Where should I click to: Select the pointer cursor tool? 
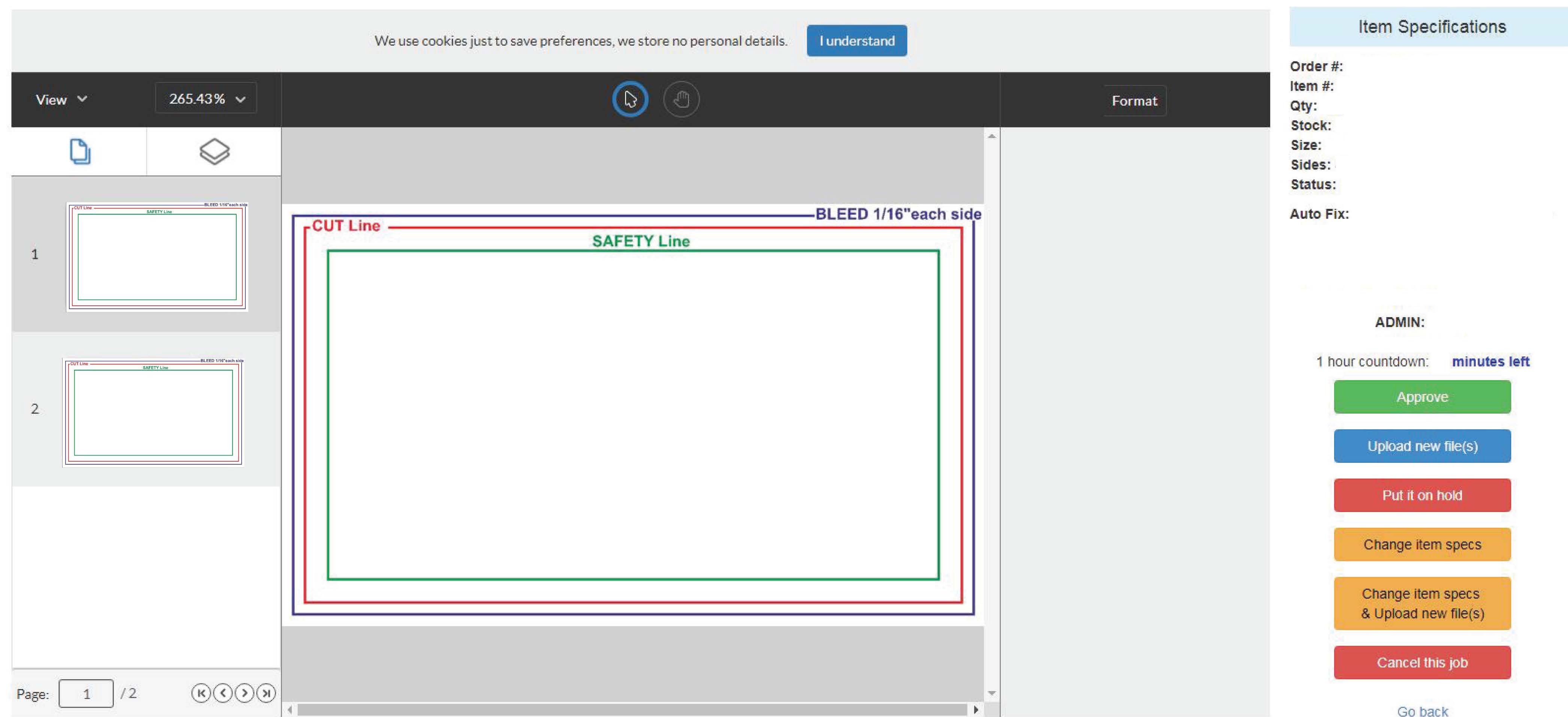pos(630,99)
